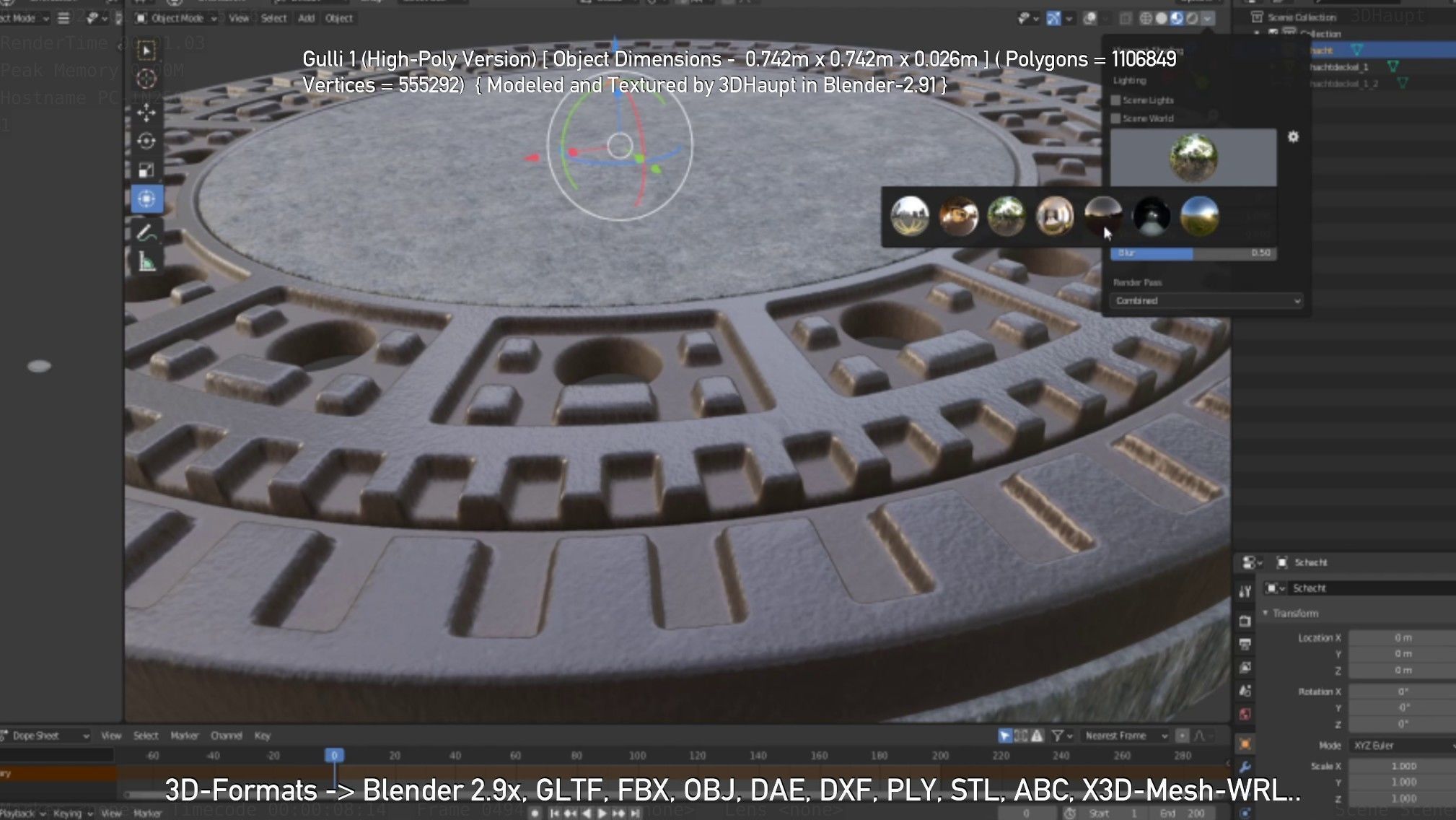Viewport: 1456px width, 820px height.
Task: Select Scene Collection in outliner
Action: [1302, 17]
